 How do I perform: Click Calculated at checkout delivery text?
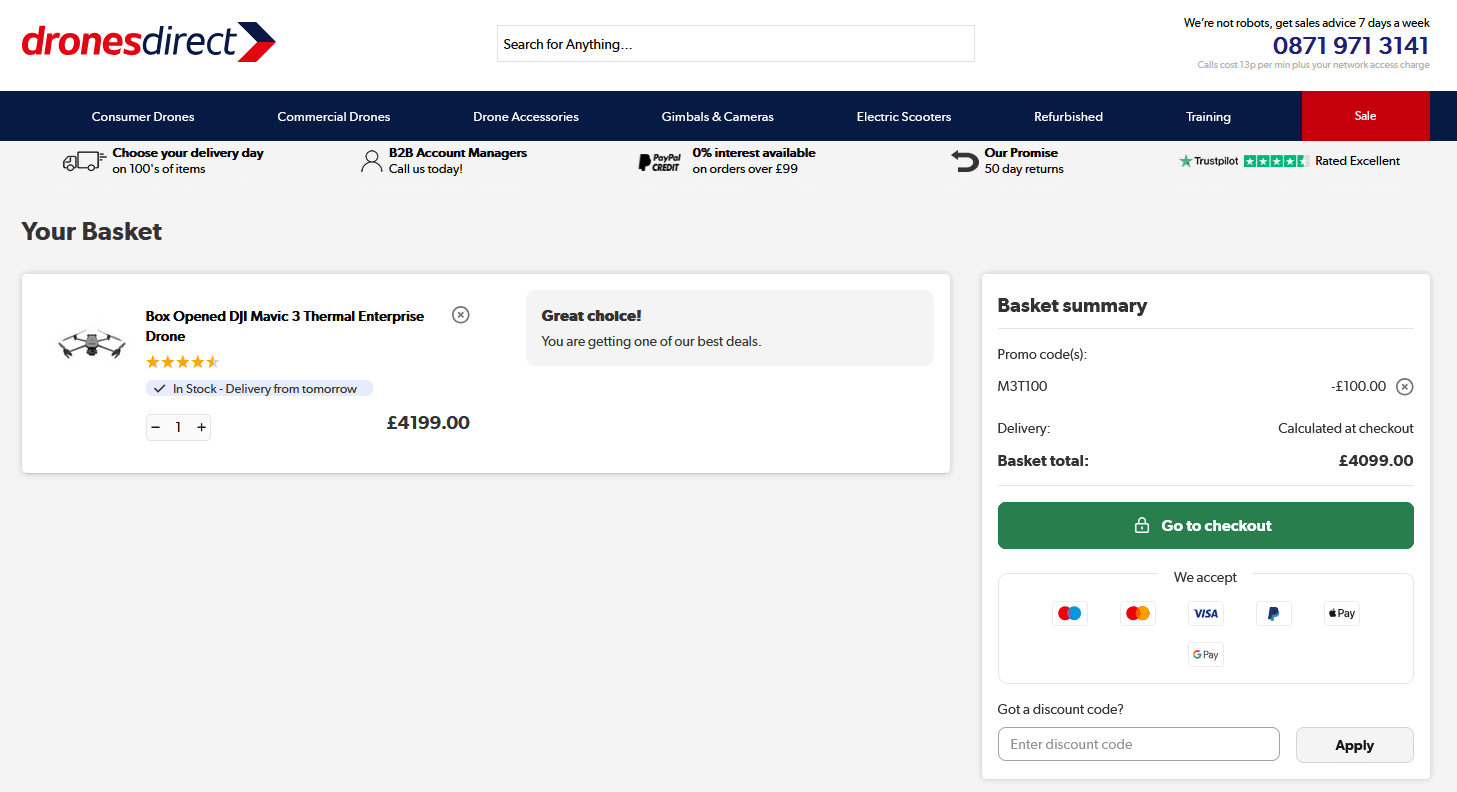(1346, 428)
